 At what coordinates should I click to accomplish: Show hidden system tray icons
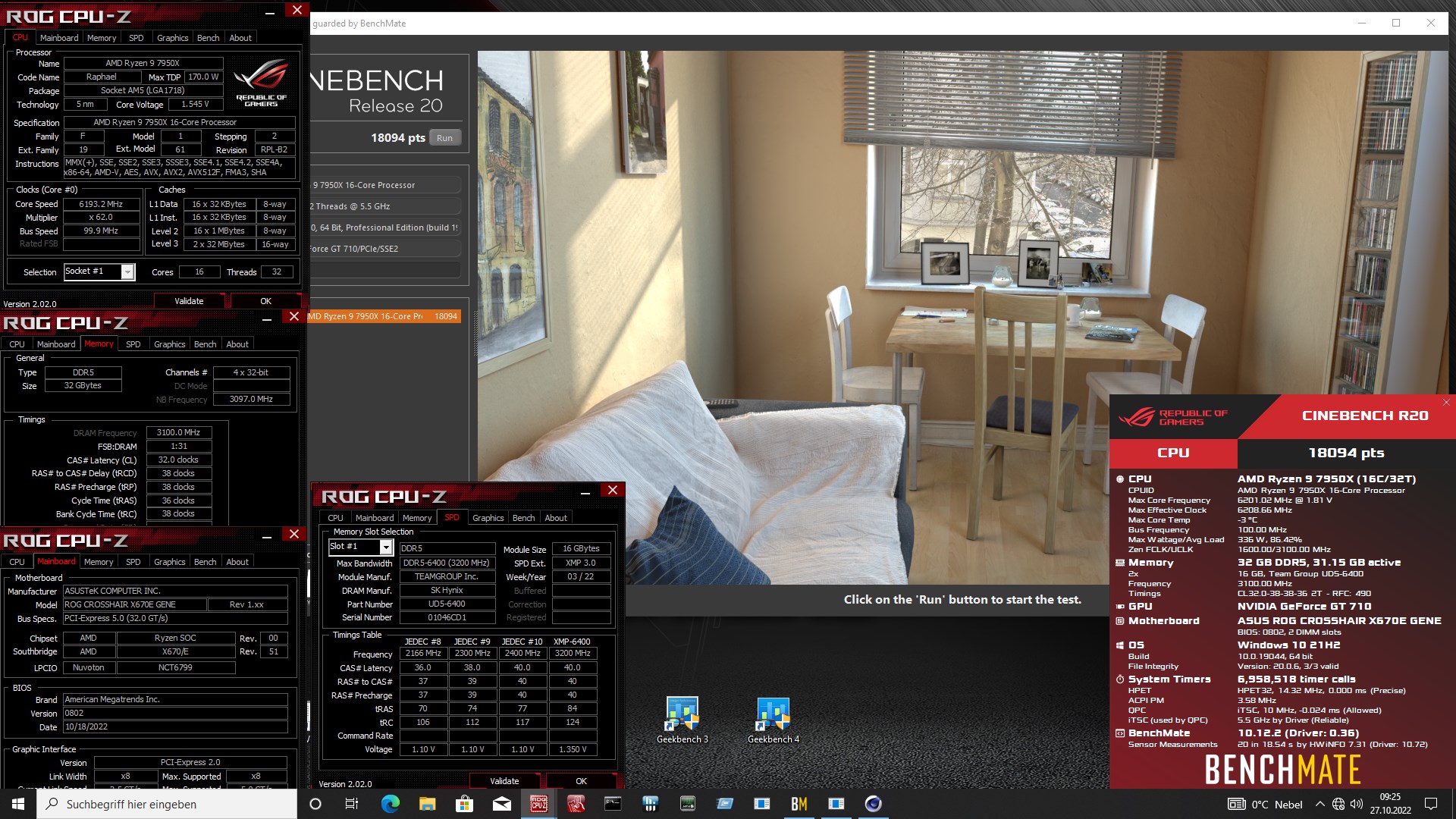pos(1320,804)
